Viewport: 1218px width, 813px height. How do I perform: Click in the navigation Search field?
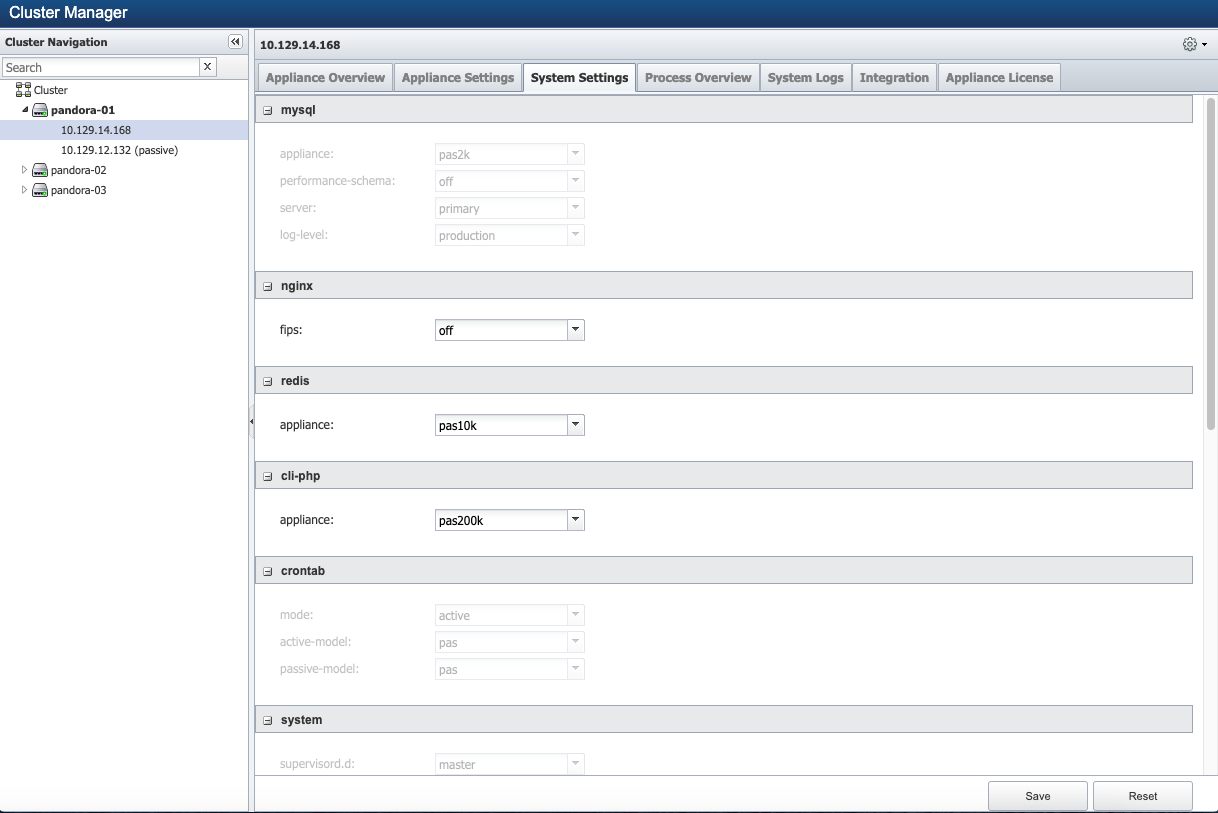click(101, 67)
